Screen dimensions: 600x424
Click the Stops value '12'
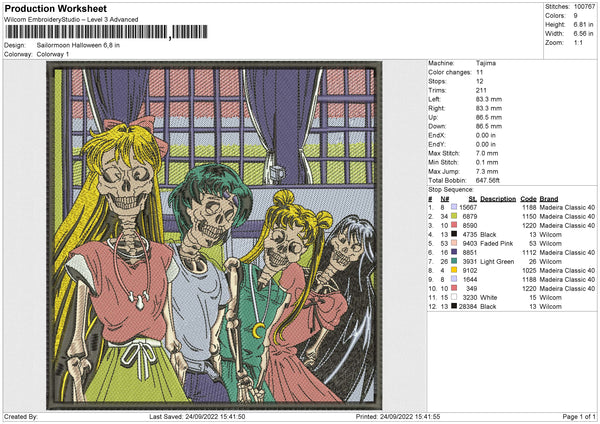[x=480, y=81]
